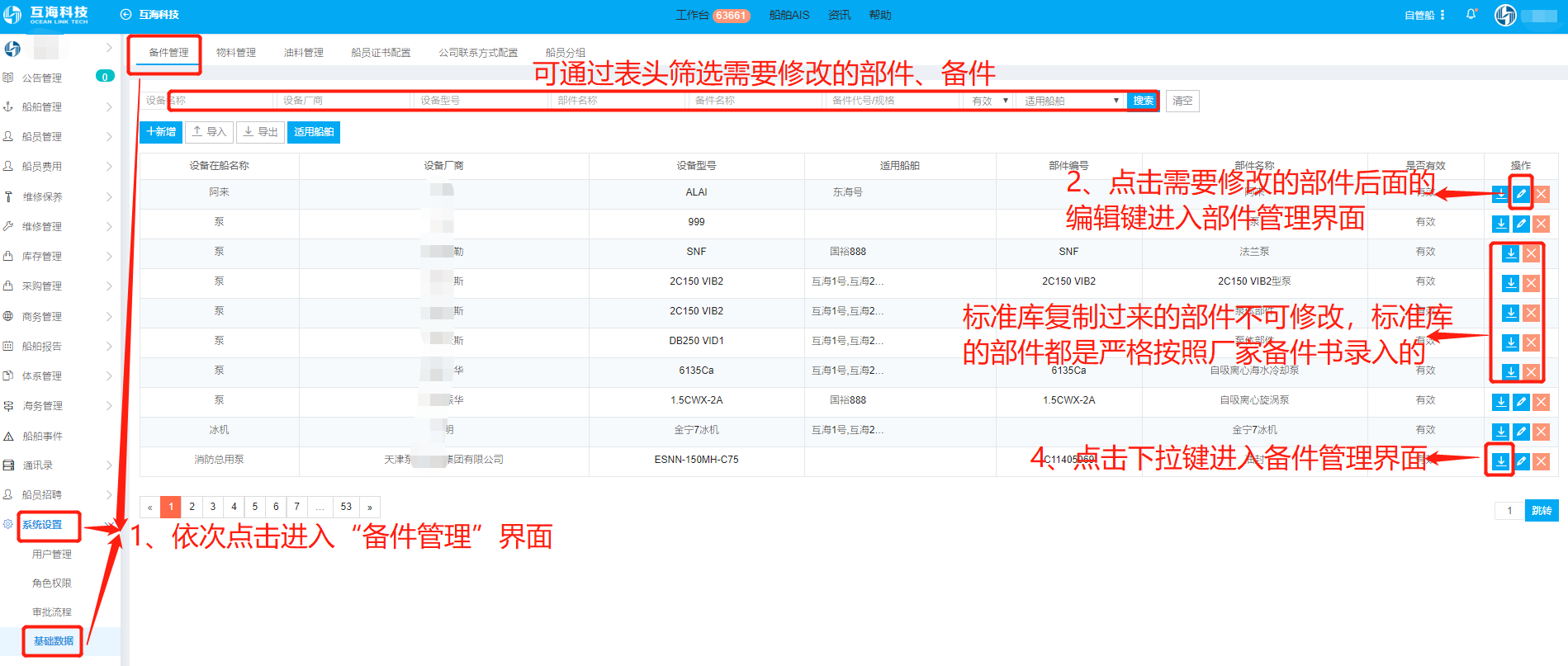This screenshot has width=1568, height=666.
Task: Delete the SNF device row
Action: (x=1531, y=253)
